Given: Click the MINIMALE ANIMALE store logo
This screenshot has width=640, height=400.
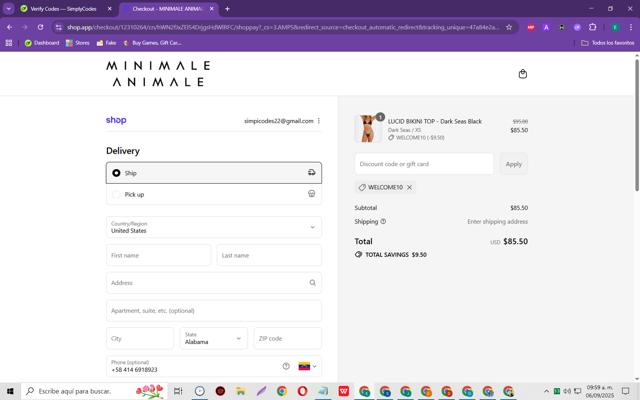Looking at the screenshot, I should pyautogui.click(x=158, y=74).
